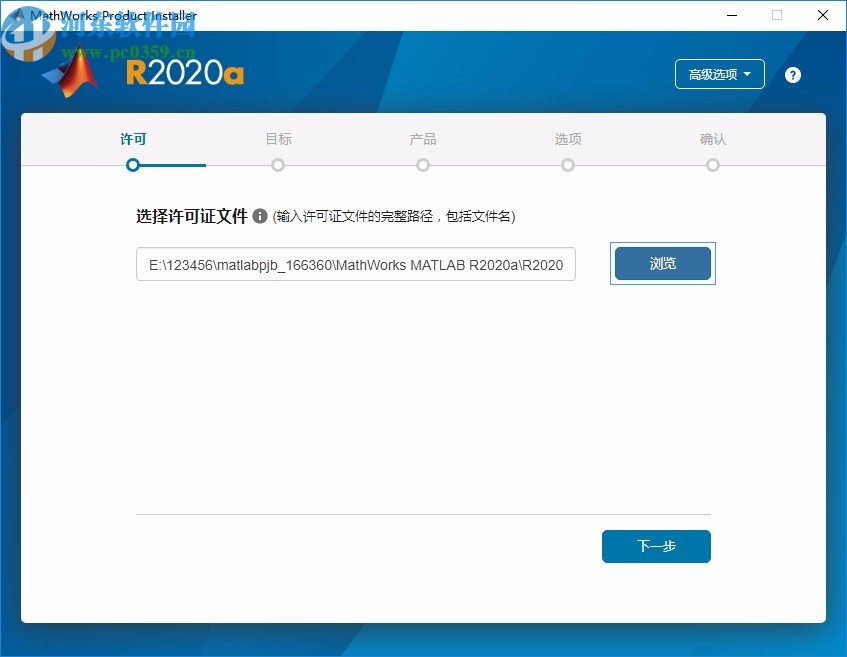
Task: Click inside the license file path field
Action: [355, 264]
